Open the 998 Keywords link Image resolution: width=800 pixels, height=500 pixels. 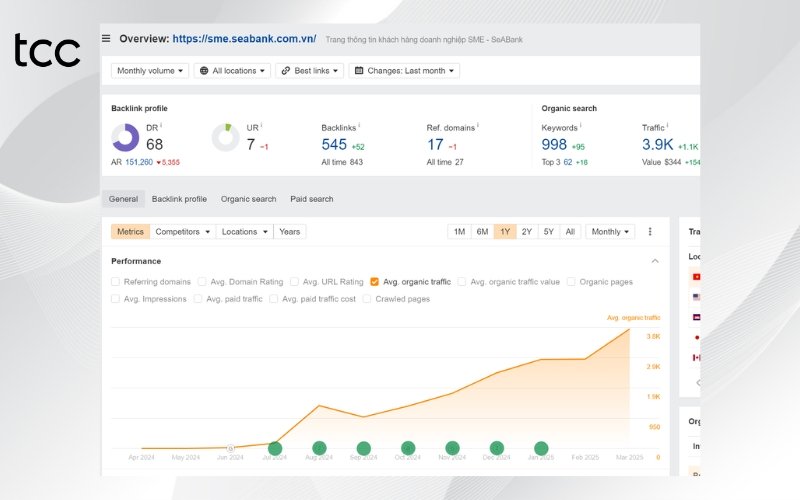(x=554, y=145)
